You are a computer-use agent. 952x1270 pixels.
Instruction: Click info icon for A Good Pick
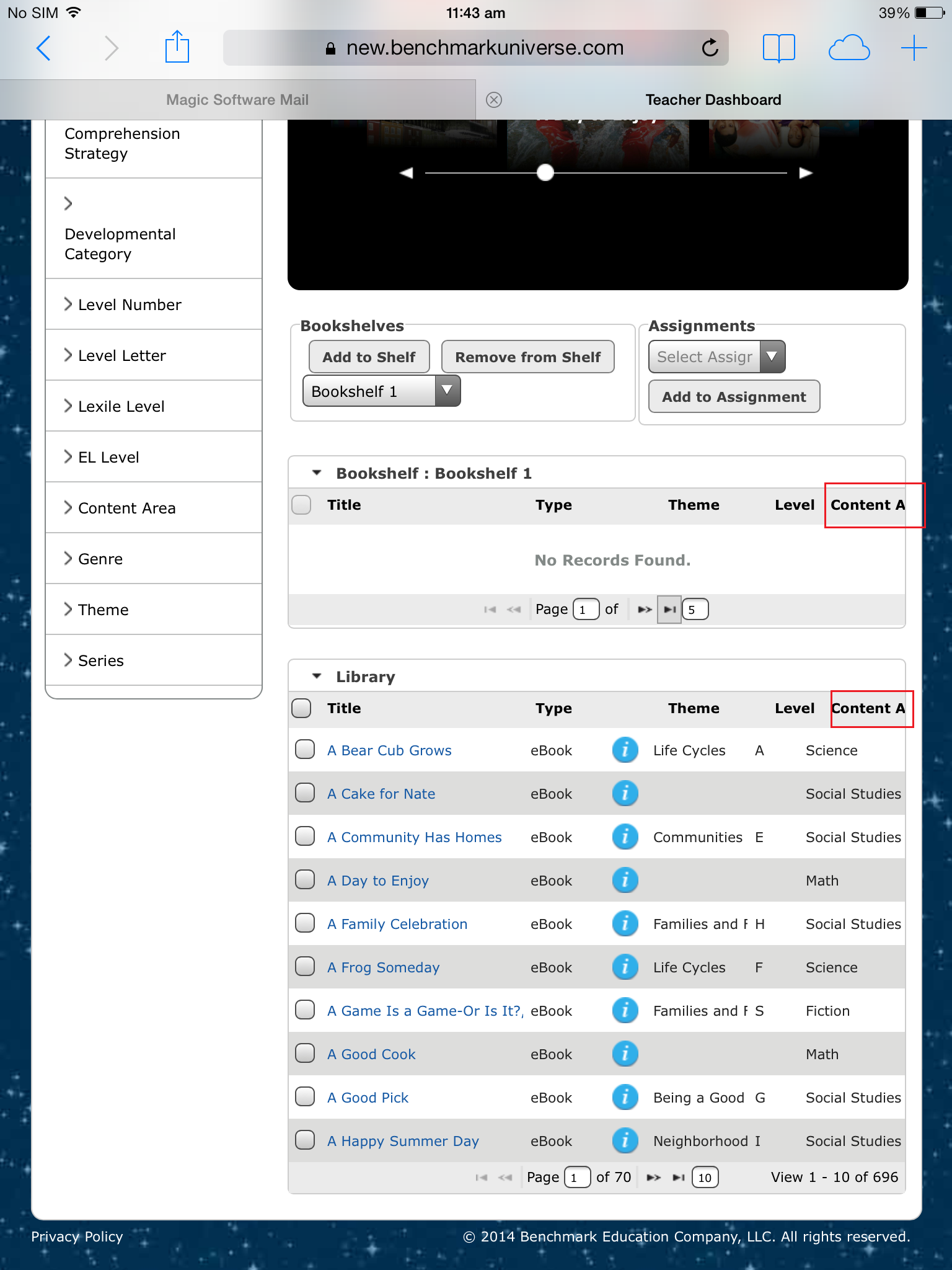click(625, 1098)
